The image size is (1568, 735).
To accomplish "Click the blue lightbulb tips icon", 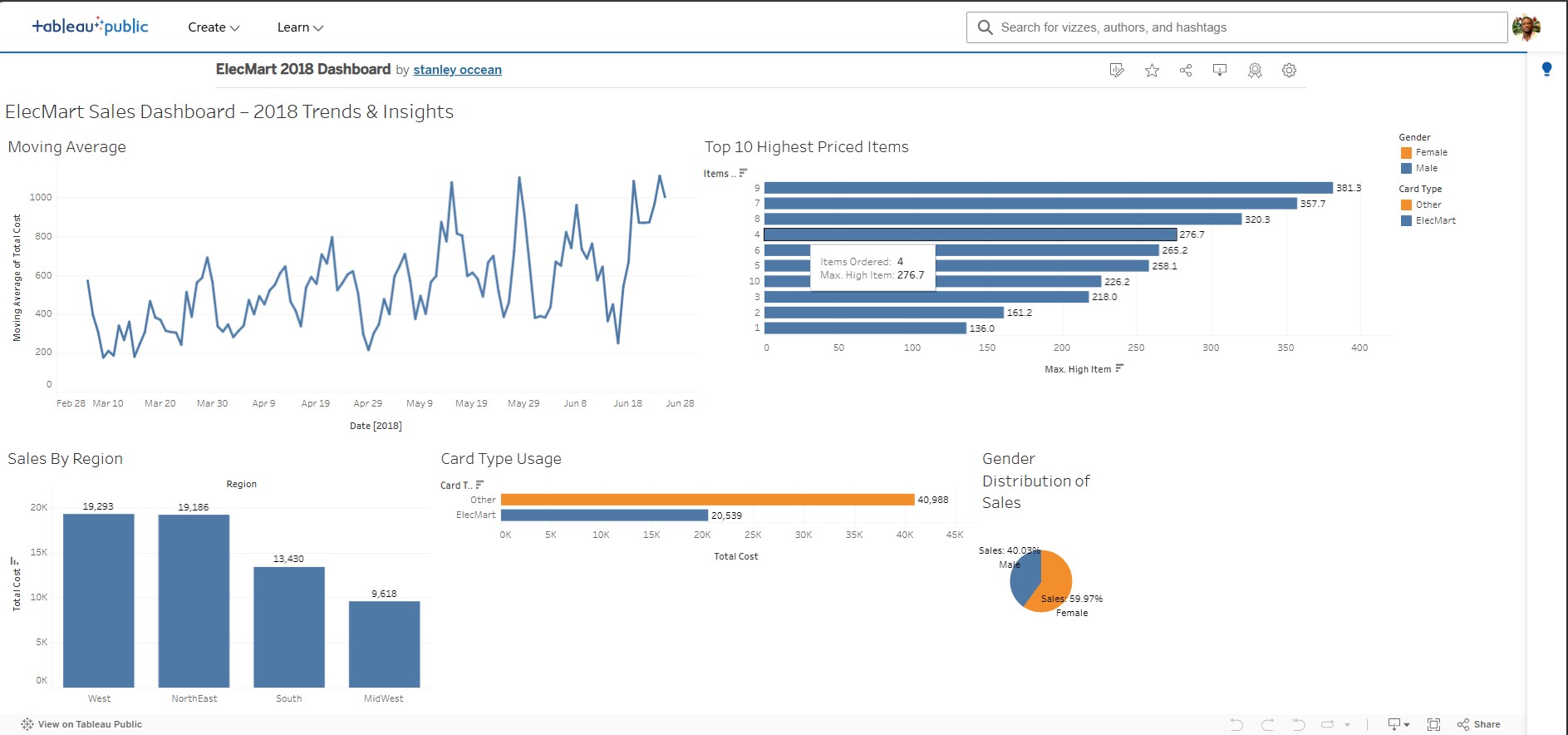I will click(x=1546, y=69).
